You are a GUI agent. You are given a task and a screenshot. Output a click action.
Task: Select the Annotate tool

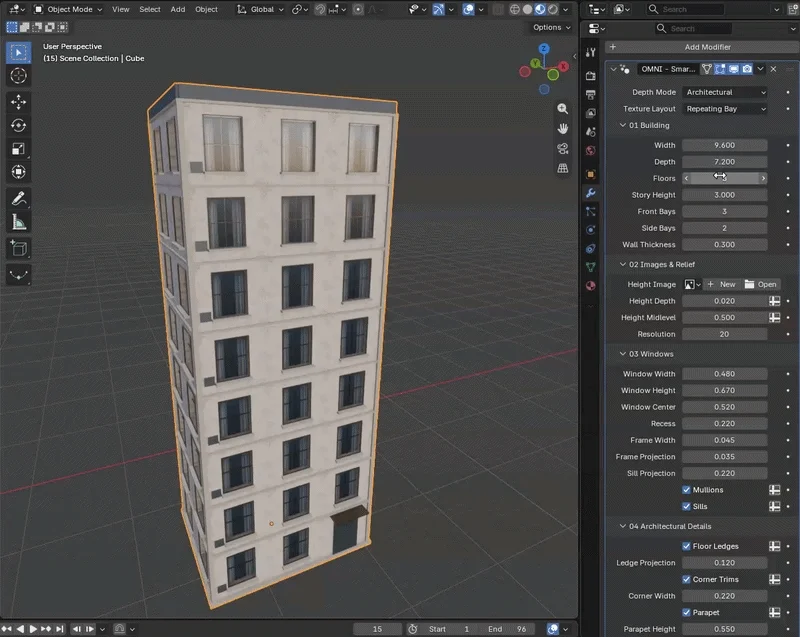(18, 198)
